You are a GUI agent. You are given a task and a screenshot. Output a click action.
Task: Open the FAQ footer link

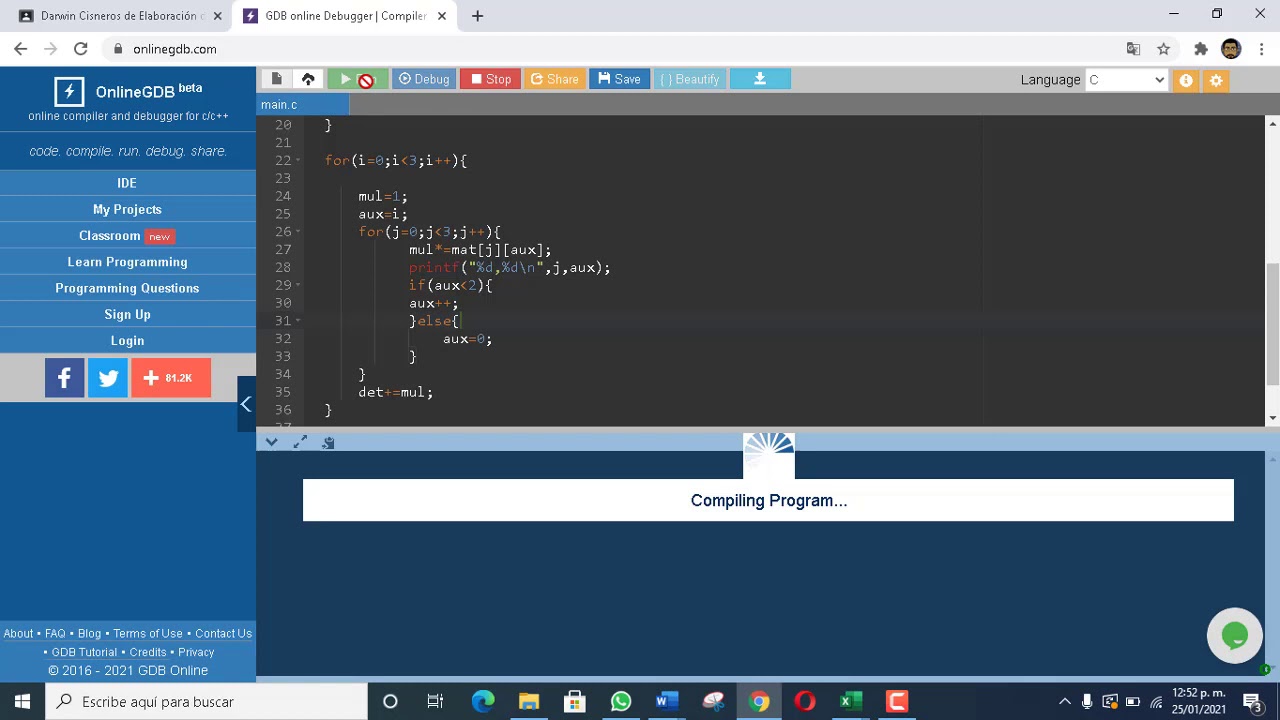pyautogui.click(x=55, y=633)
